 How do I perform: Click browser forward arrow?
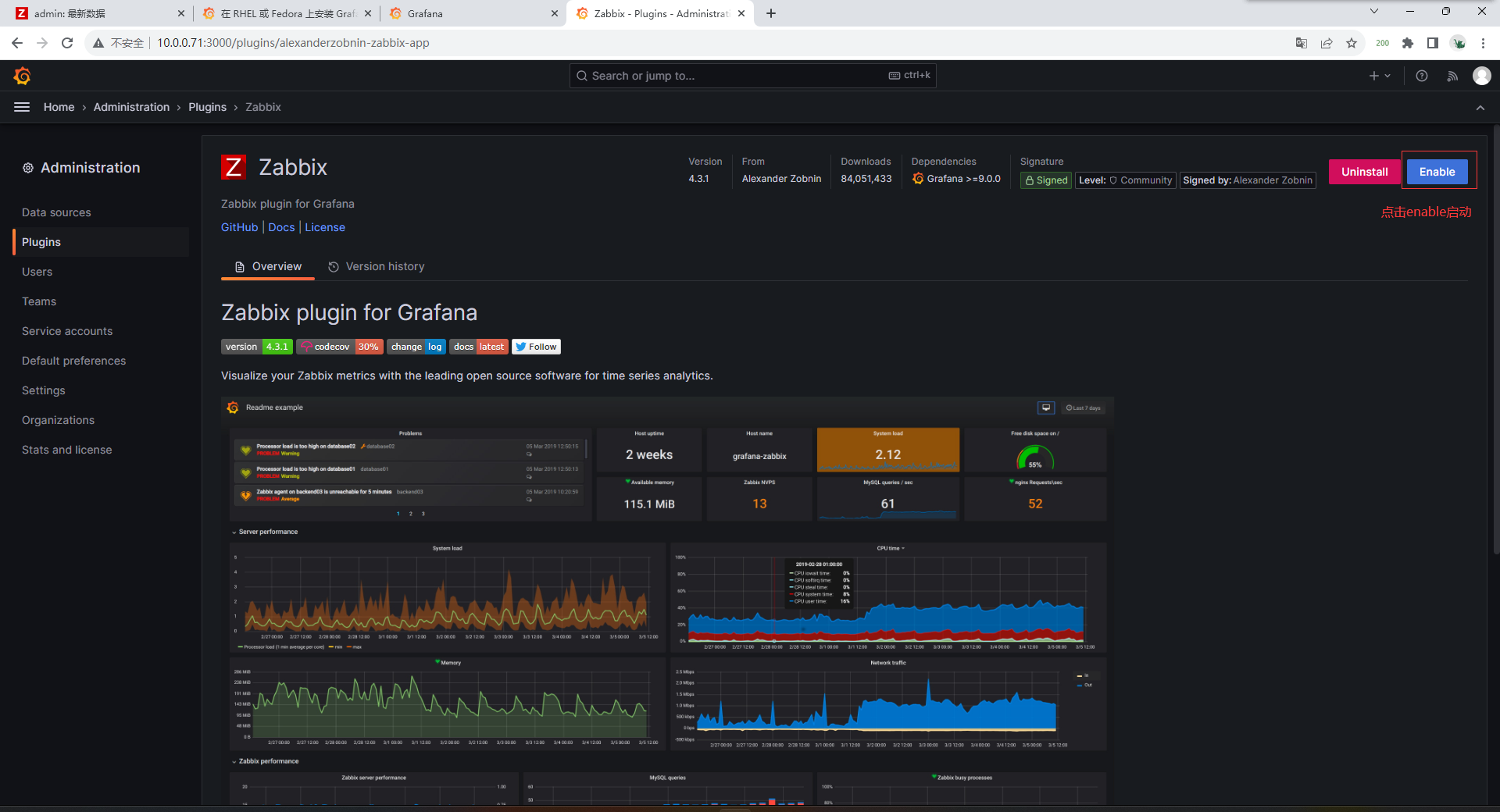coord(42,43)
